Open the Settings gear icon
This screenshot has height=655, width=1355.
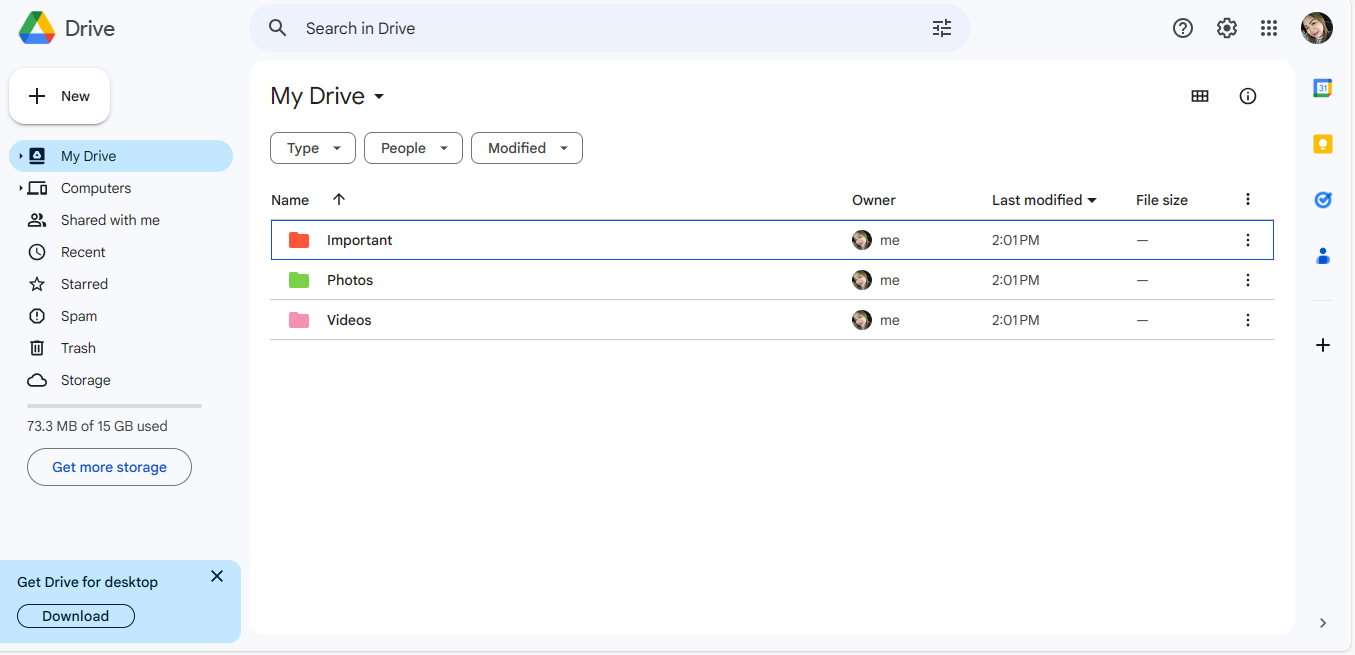coord(1227,28)
